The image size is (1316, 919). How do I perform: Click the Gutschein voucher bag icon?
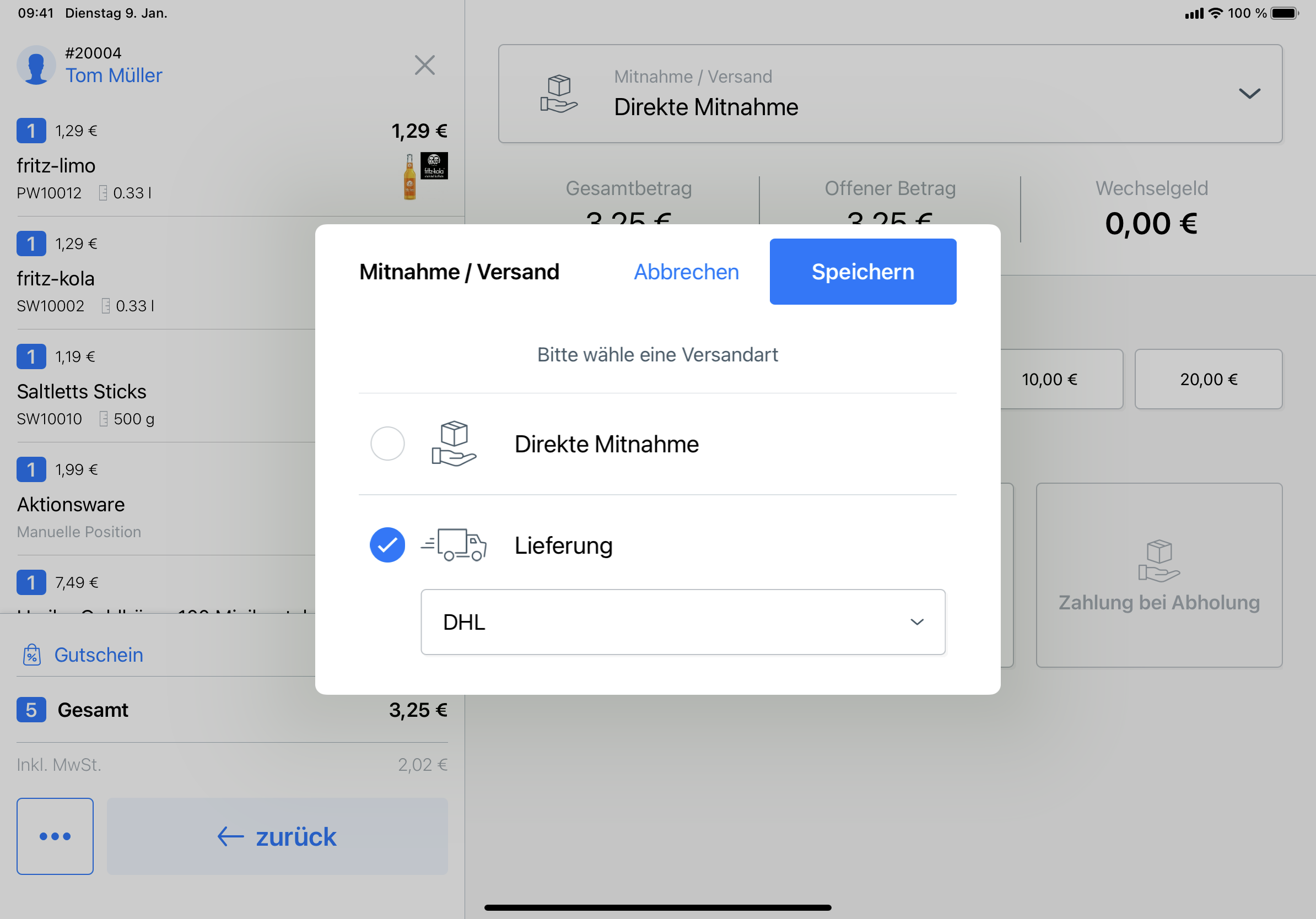tap(31, 655)
